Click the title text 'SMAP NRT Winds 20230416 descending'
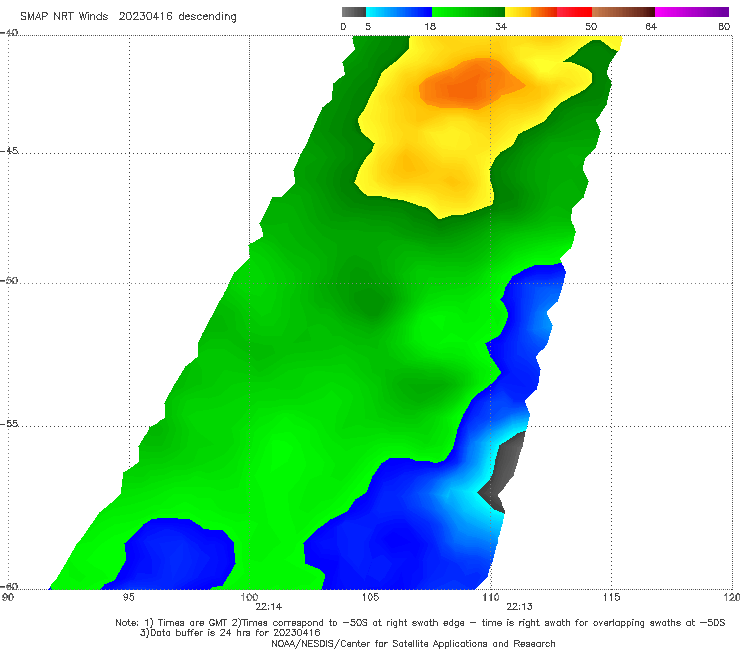 [x=128, y=16]
